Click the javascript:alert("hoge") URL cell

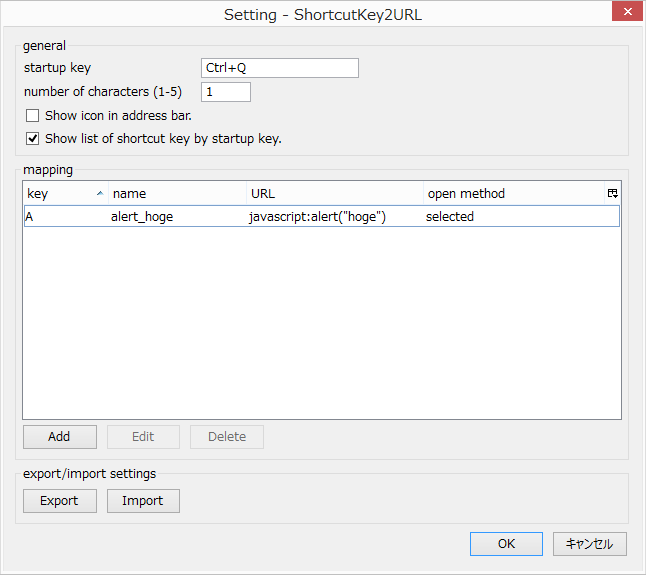click(x=317, y=217)
